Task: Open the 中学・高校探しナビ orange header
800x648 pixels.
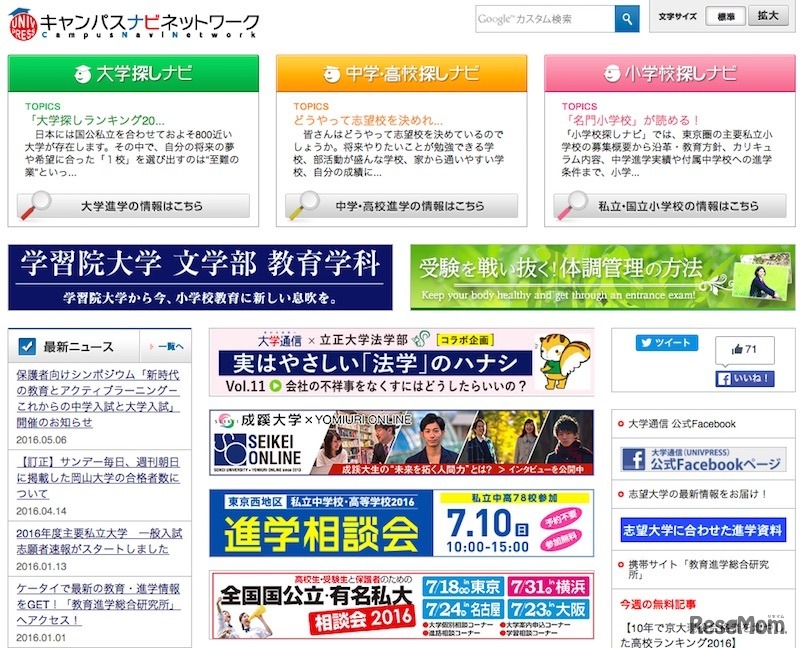Action: click(402, 73)
